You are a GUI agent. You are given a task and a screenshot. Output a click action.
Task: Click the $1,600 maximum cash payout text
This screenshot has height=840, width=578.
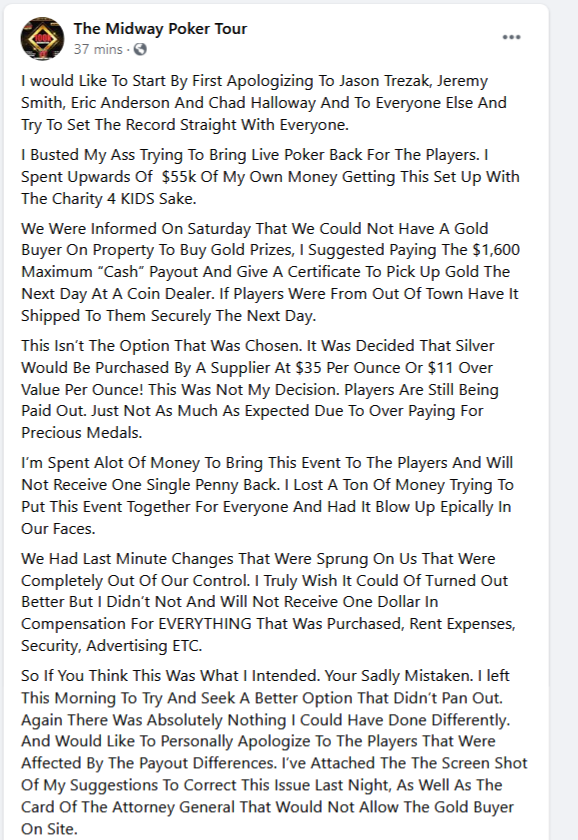[x=496, y=250]
